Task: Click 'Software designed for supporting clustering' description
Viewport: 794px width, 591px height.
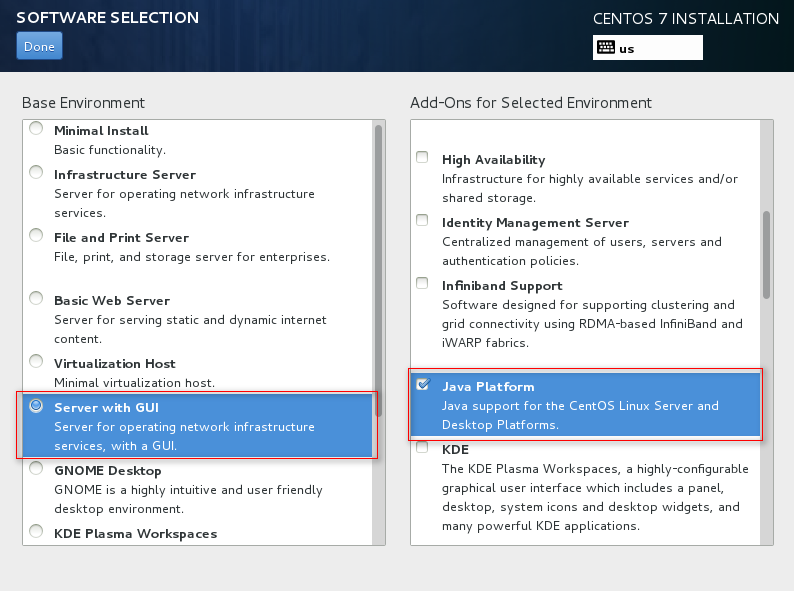Action: [592, 324]
